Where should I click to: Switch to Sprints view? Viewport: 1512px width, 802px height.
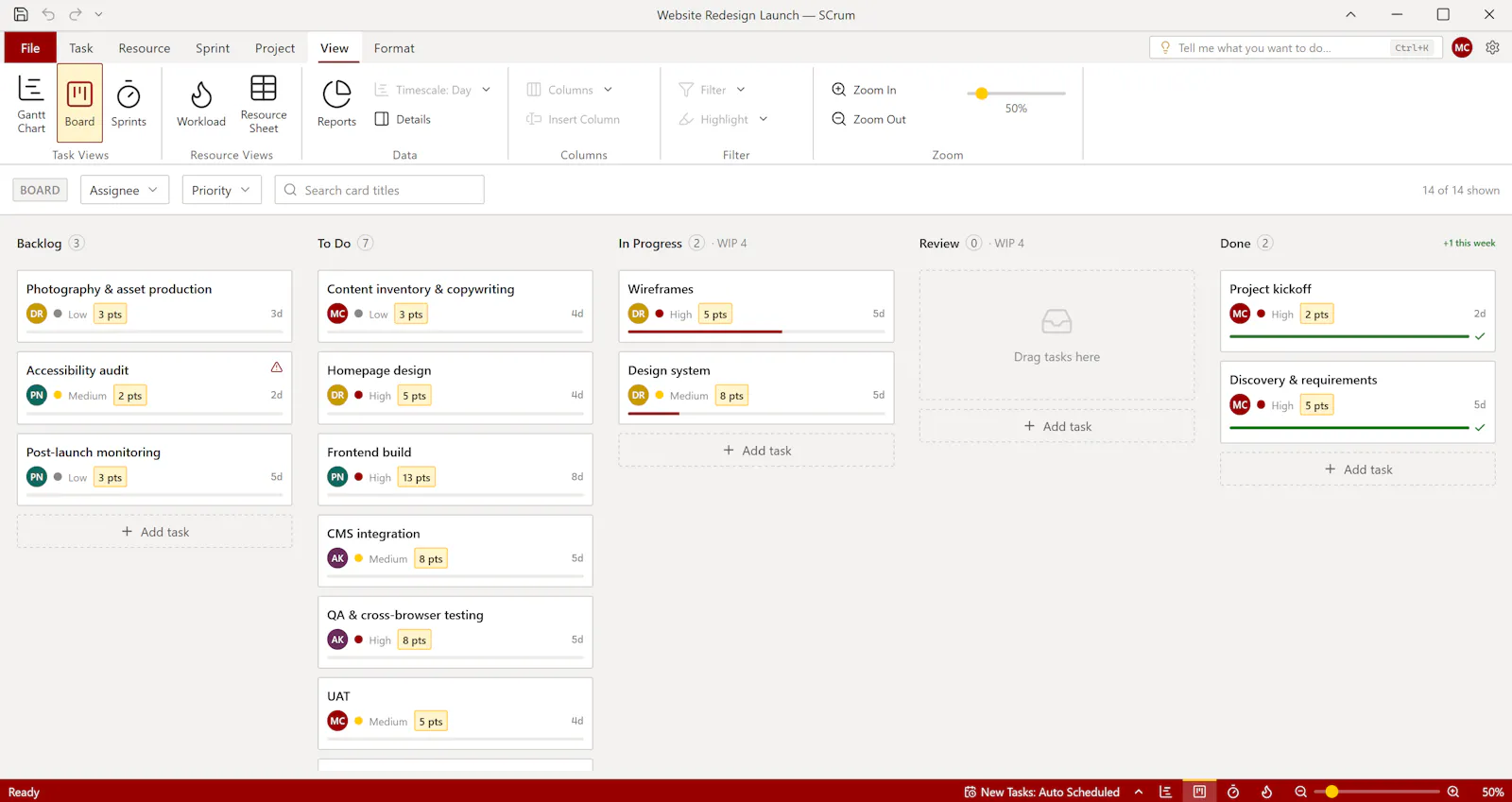pos(129,103)
